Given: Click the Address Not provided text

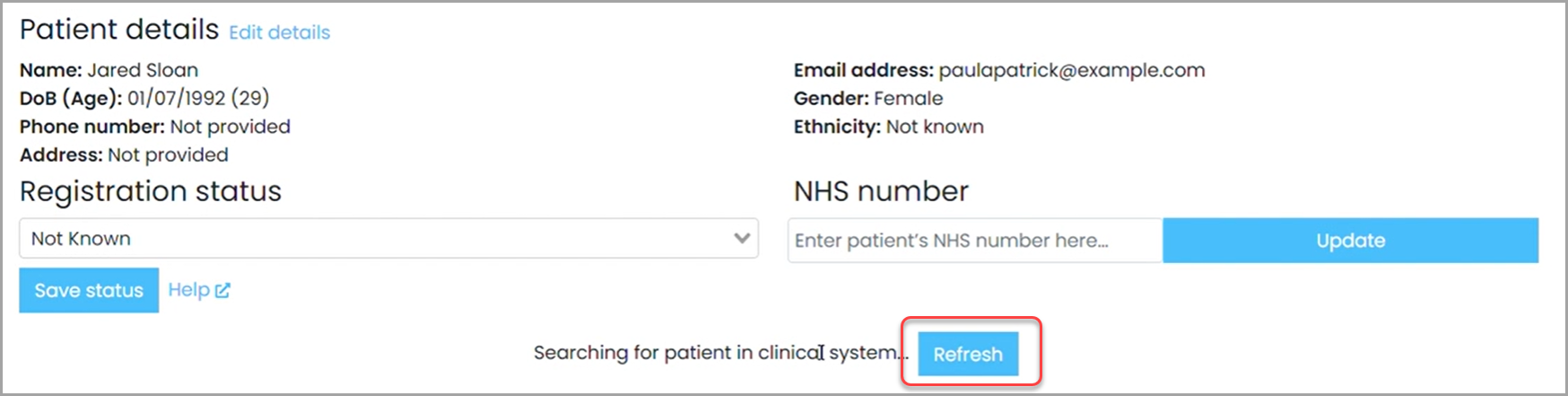Looking at the screenshot, I should (x=169, y=155).
